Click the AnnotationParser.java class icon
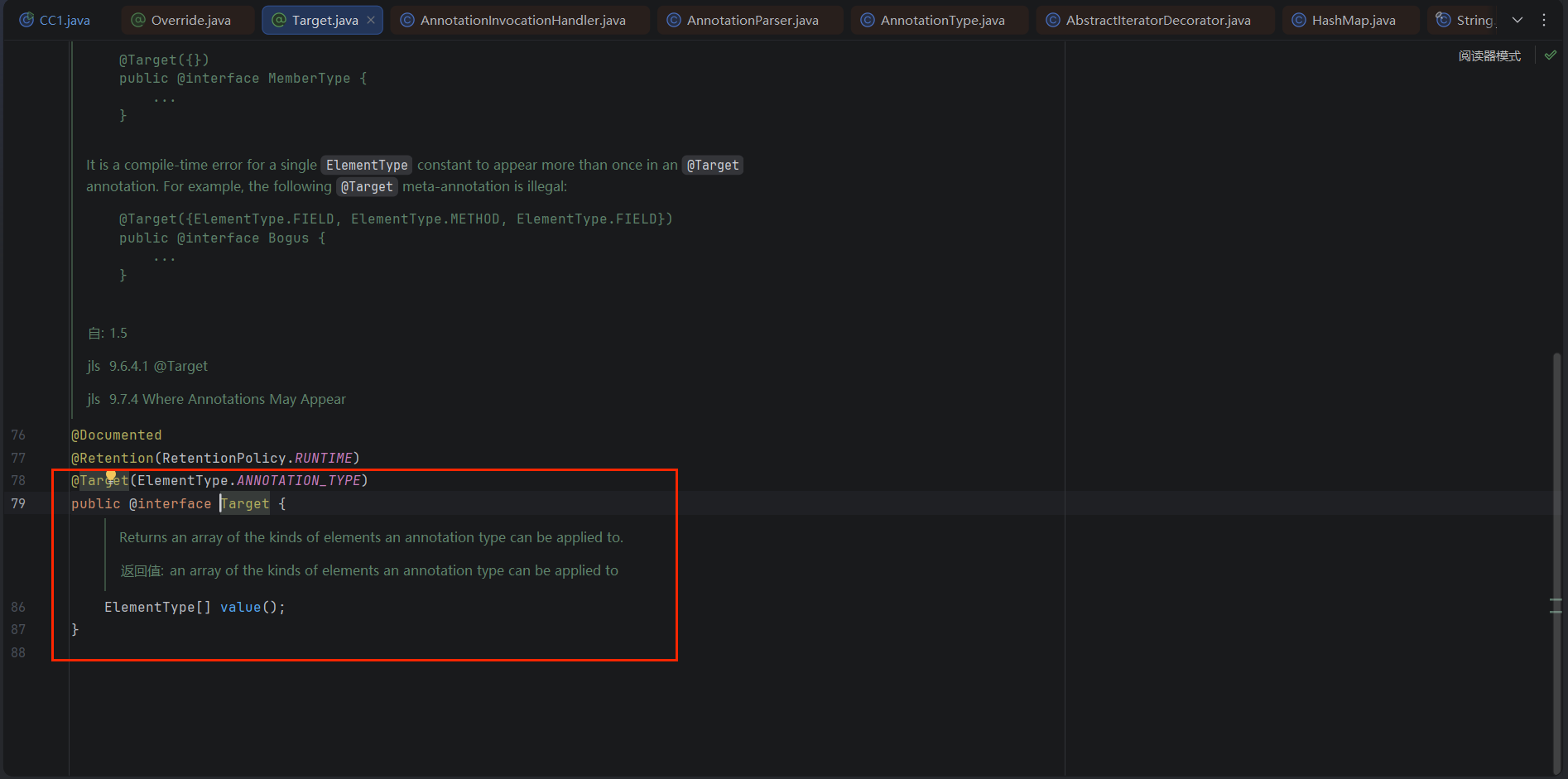 (674, 20)
